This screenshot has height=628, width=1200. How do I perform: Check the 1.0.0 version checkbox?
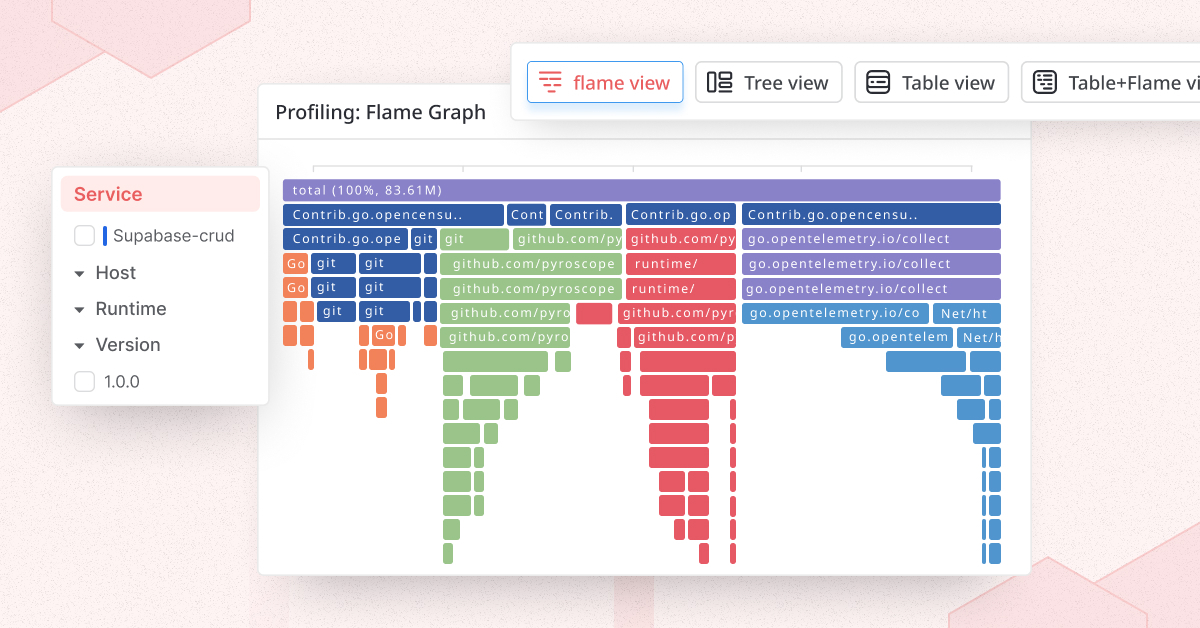tap(84, 381)
